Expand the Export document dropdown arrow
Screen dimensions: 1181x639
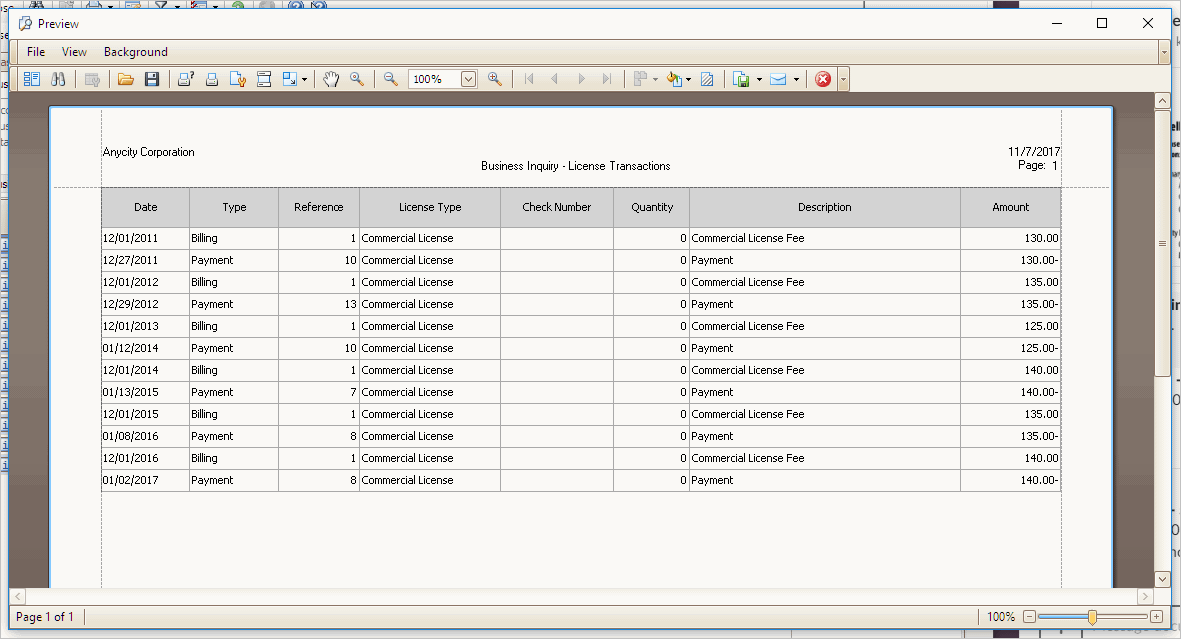tap(759, 79)
